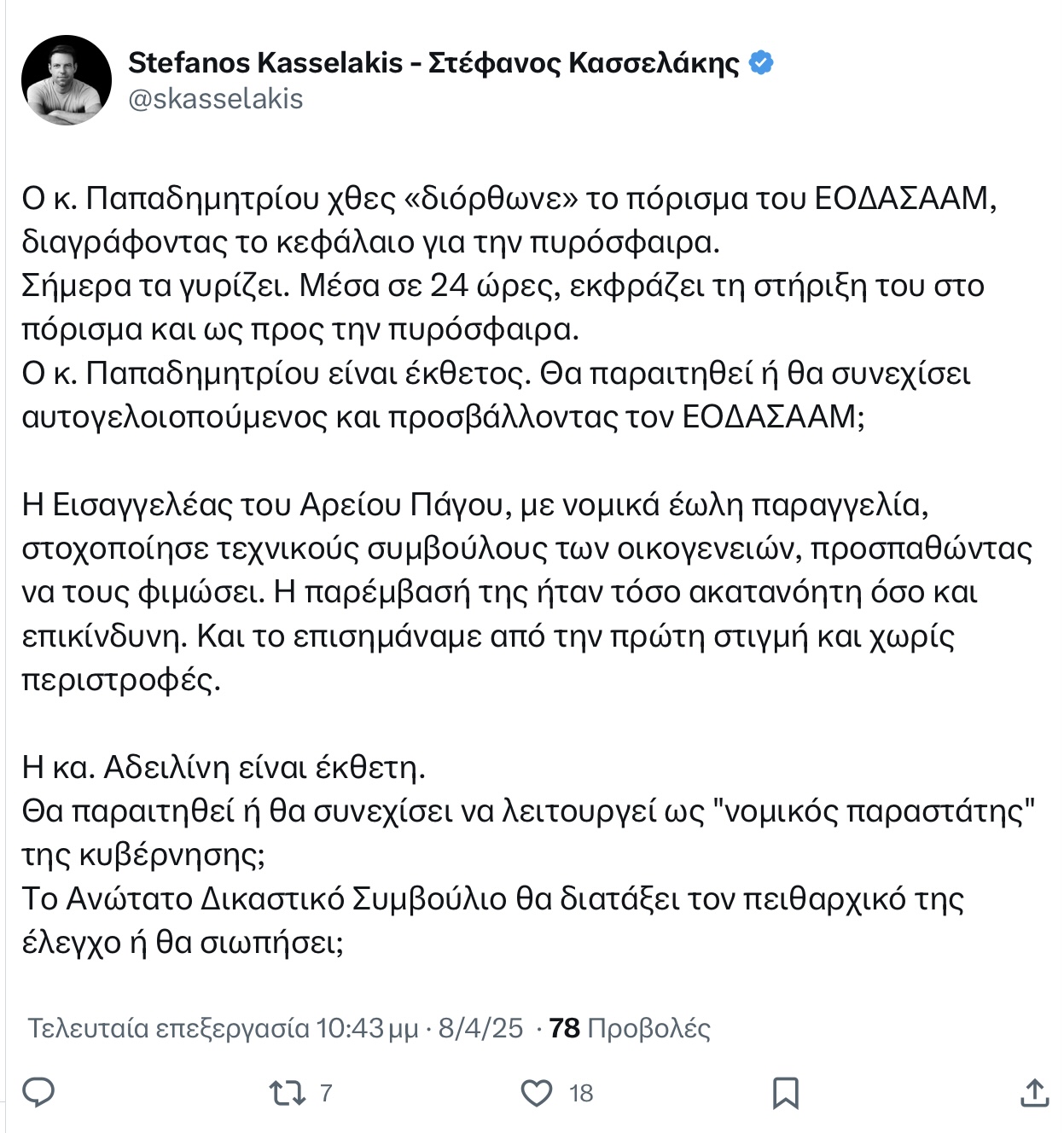1064x1133 pixels.
Task: Open Stefanos Kasselakis profile avatar photo
Action: click(67, 80)
